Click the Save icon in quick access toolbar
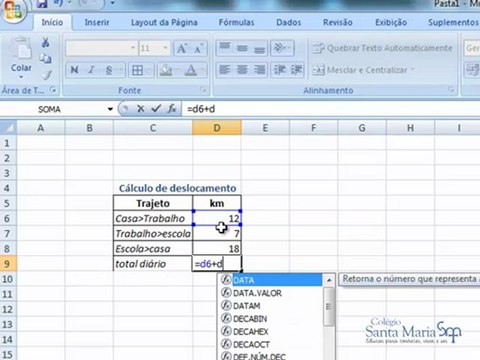Screen dimensions: 480x360 42,4
